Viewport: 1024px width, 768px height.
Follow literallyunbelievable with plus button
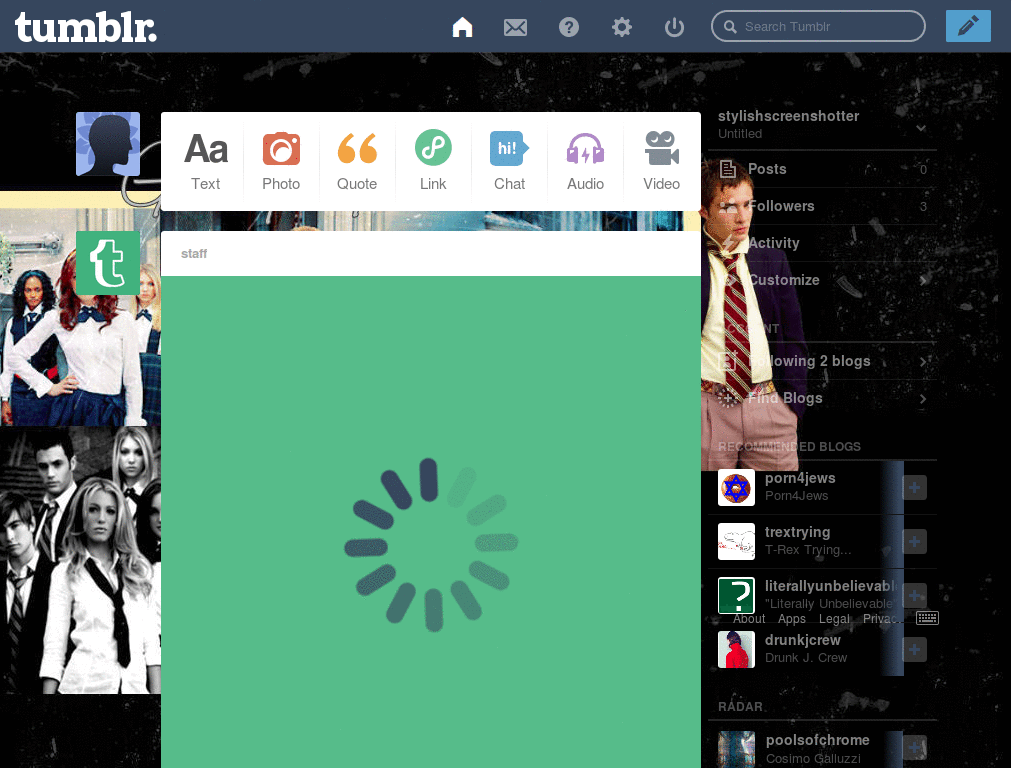(914, 595)
